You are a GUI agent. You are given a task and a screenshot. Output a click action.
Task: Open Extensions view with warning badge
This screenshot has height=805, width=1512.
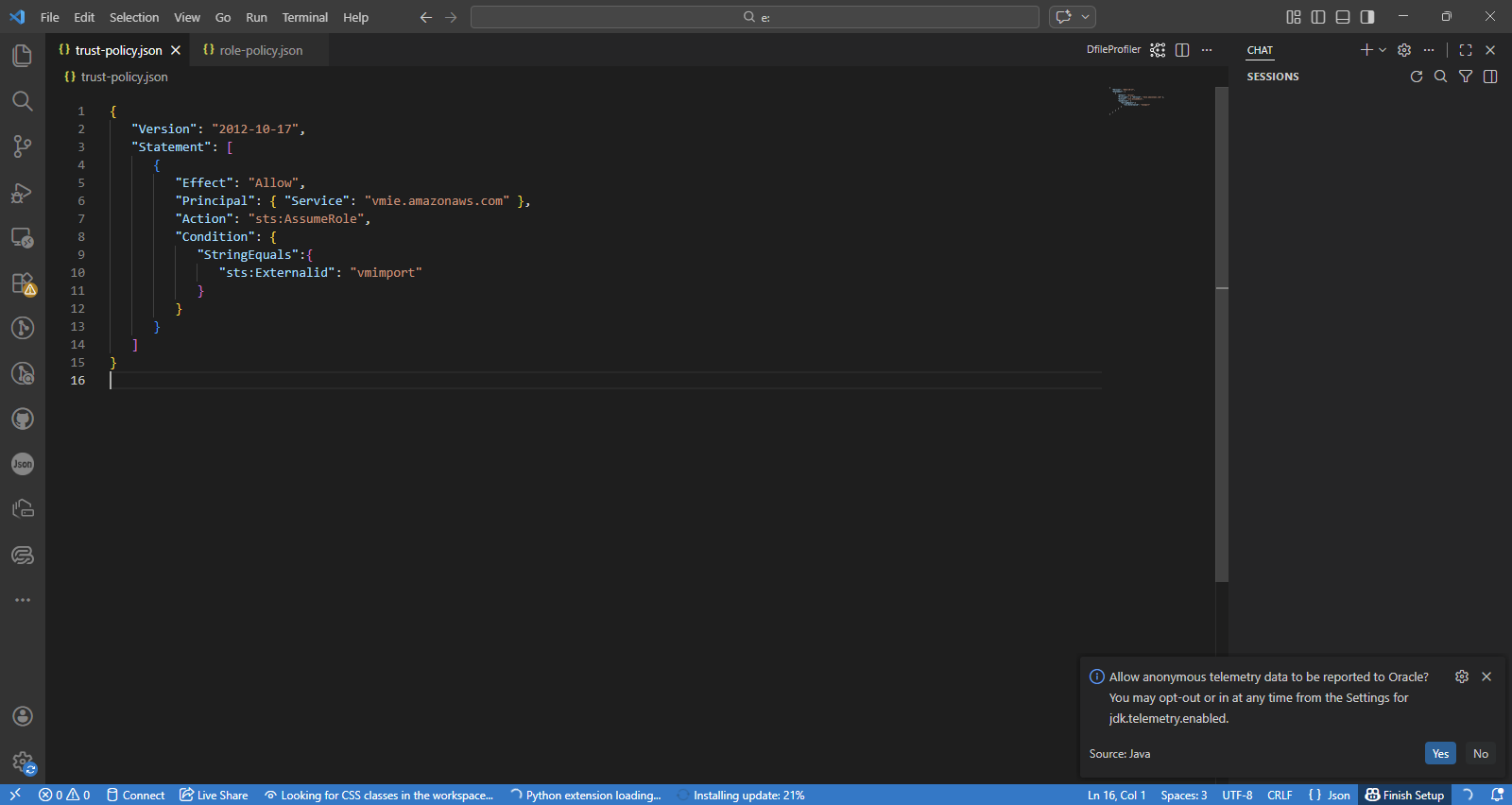coord(23,283)
